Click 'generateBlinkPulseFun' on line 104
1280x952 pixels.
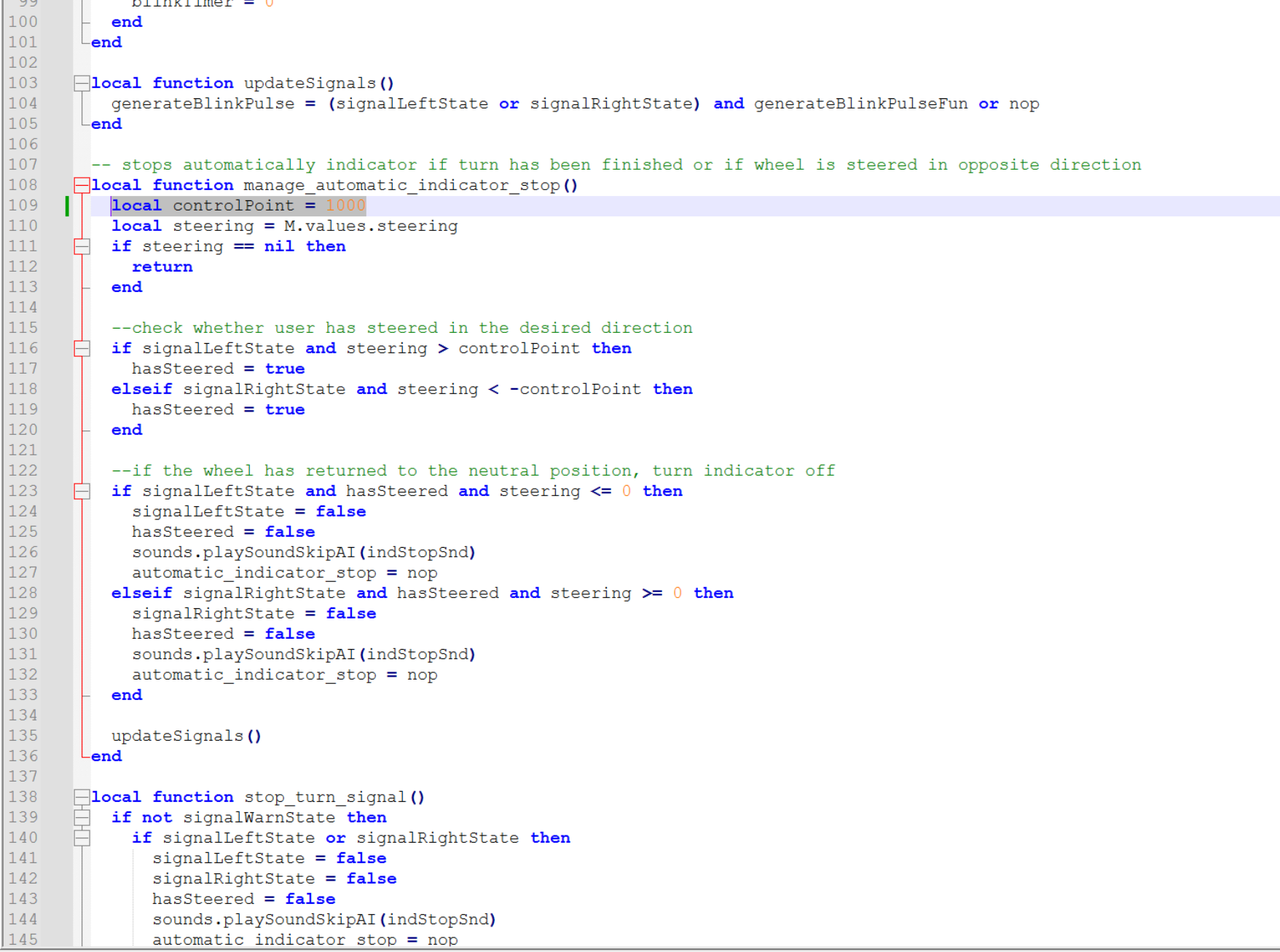[x=861, y=103]
